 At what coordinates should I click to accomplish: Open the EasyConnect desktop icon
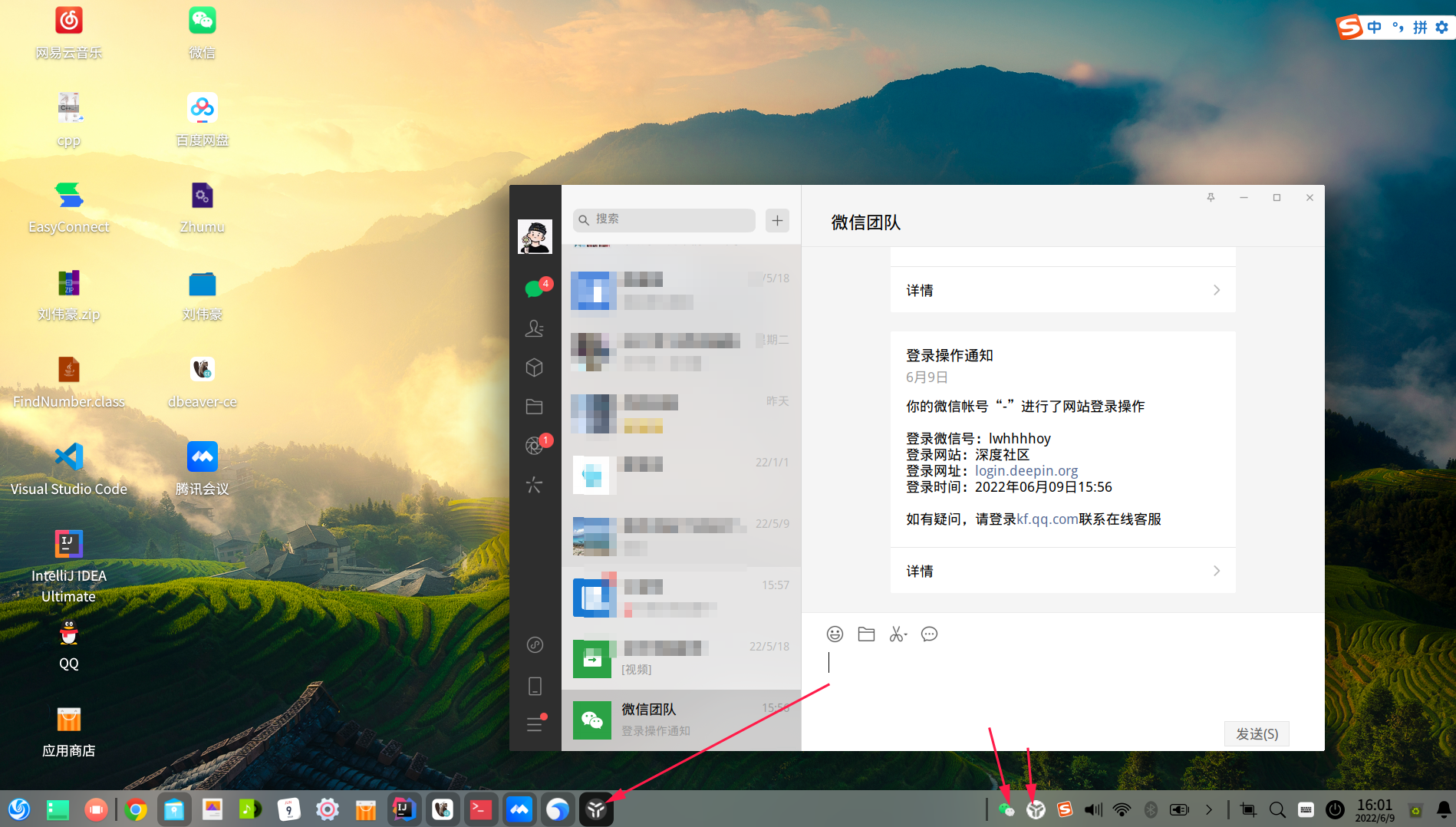point(69,207)
